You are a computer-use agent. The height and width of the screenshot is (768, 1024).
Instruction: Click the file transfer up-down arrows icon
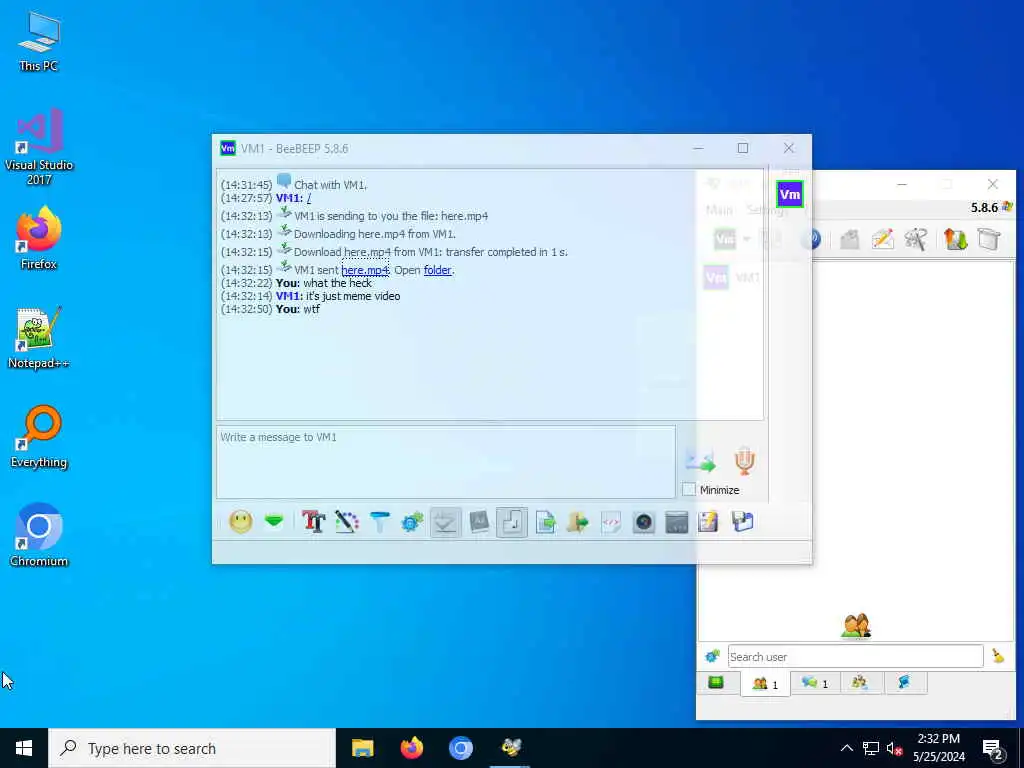955,240
